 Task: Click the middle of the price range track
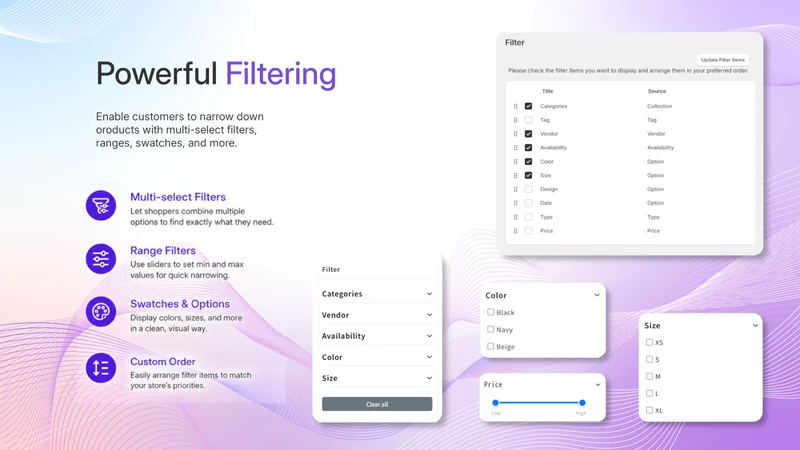tap(539, 403)
